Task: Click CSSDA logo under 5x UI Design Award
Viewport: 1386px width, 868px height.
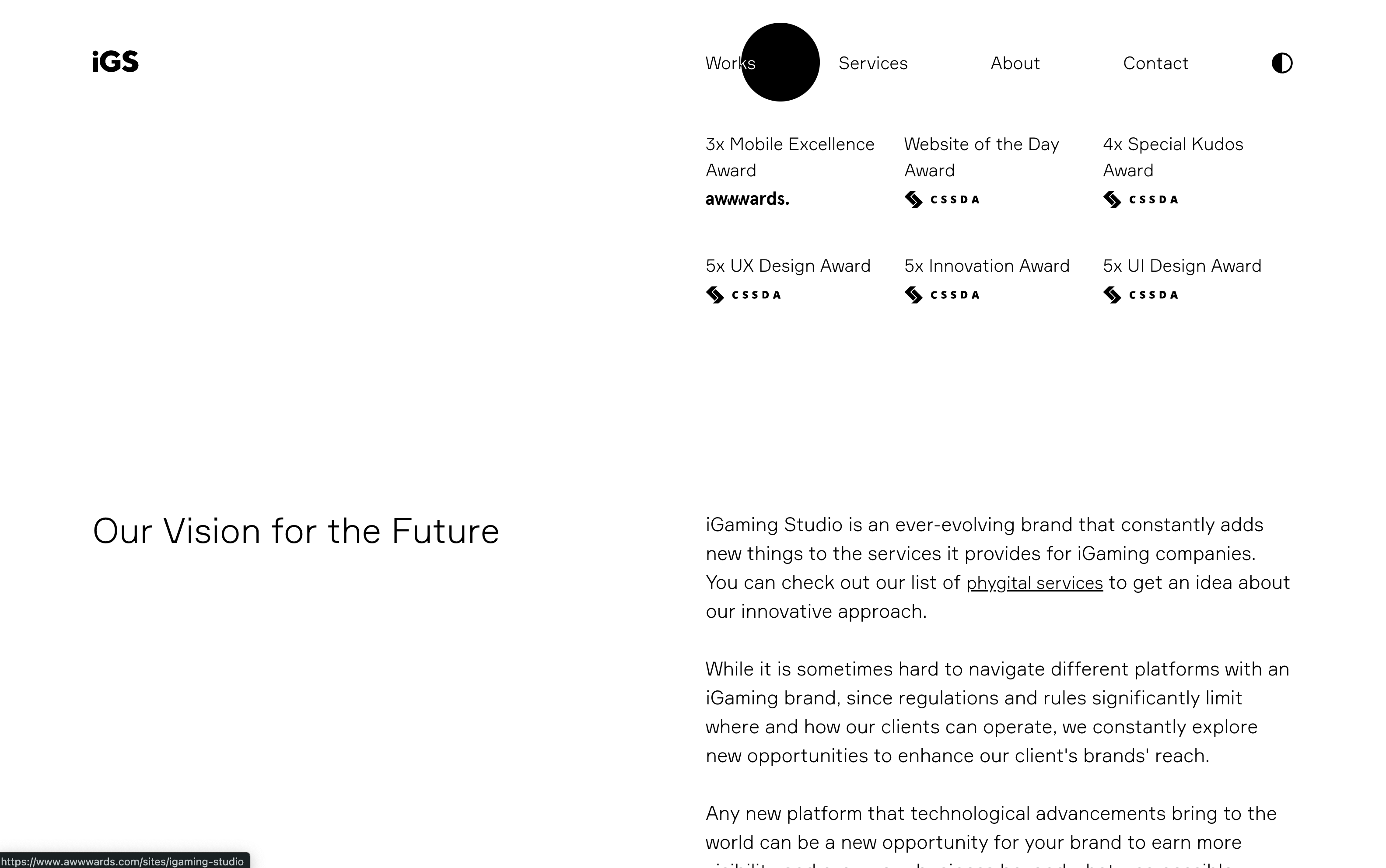Action: pos(1141,295)
